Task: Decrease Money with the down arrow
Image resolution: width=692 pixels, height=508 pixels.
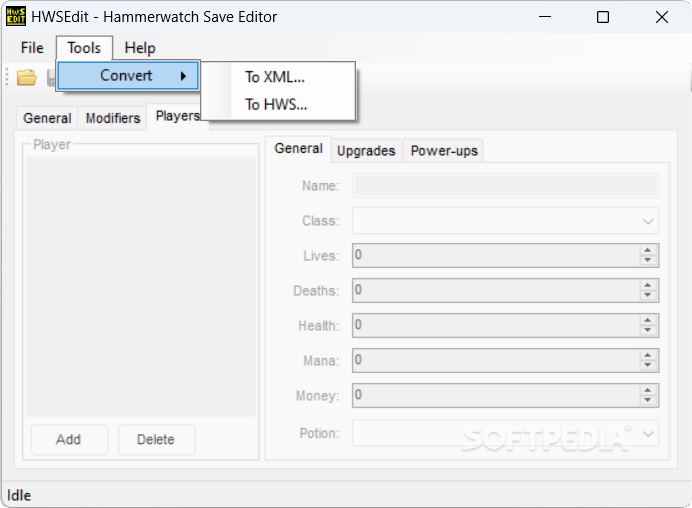Action: coord(647,400)
